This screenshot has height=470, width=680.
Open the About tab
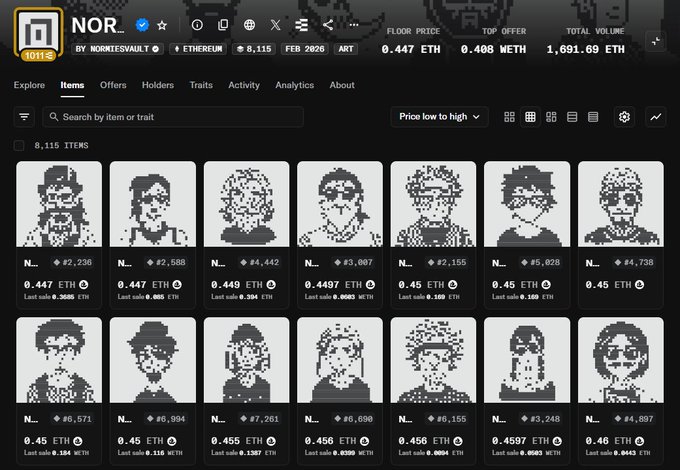tap(342, 85)
